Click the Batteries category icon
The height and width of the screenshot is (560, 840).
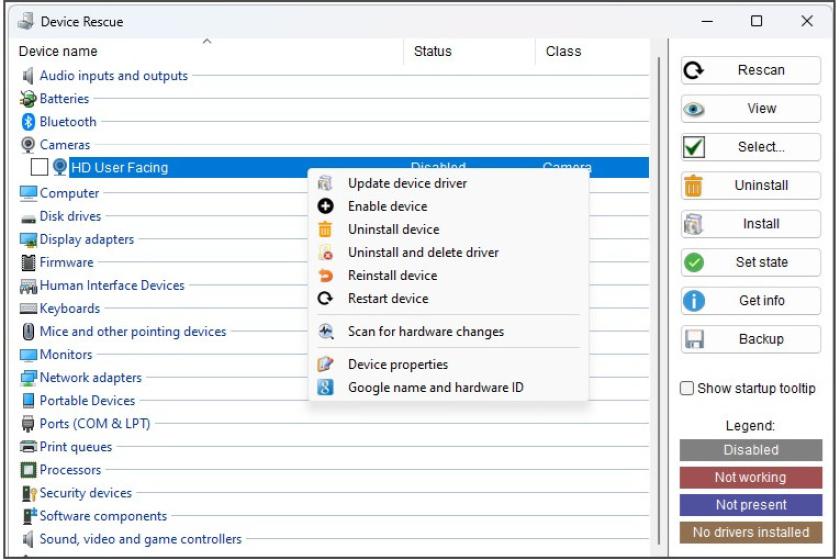coord(28,99)
